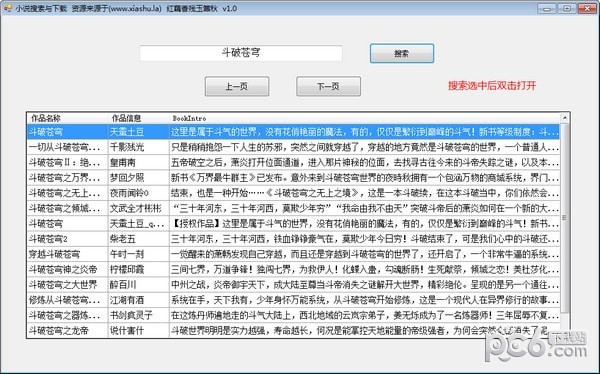Select row 斗破苍穹之无上...
Image resolution: width=600 pixels, height=374 pixels.
(x=293, y=193)
